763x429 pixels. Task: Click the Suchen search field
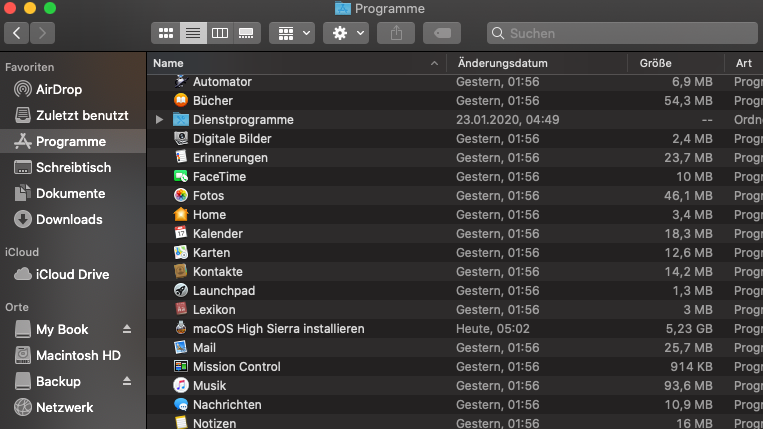coord(620,33)
